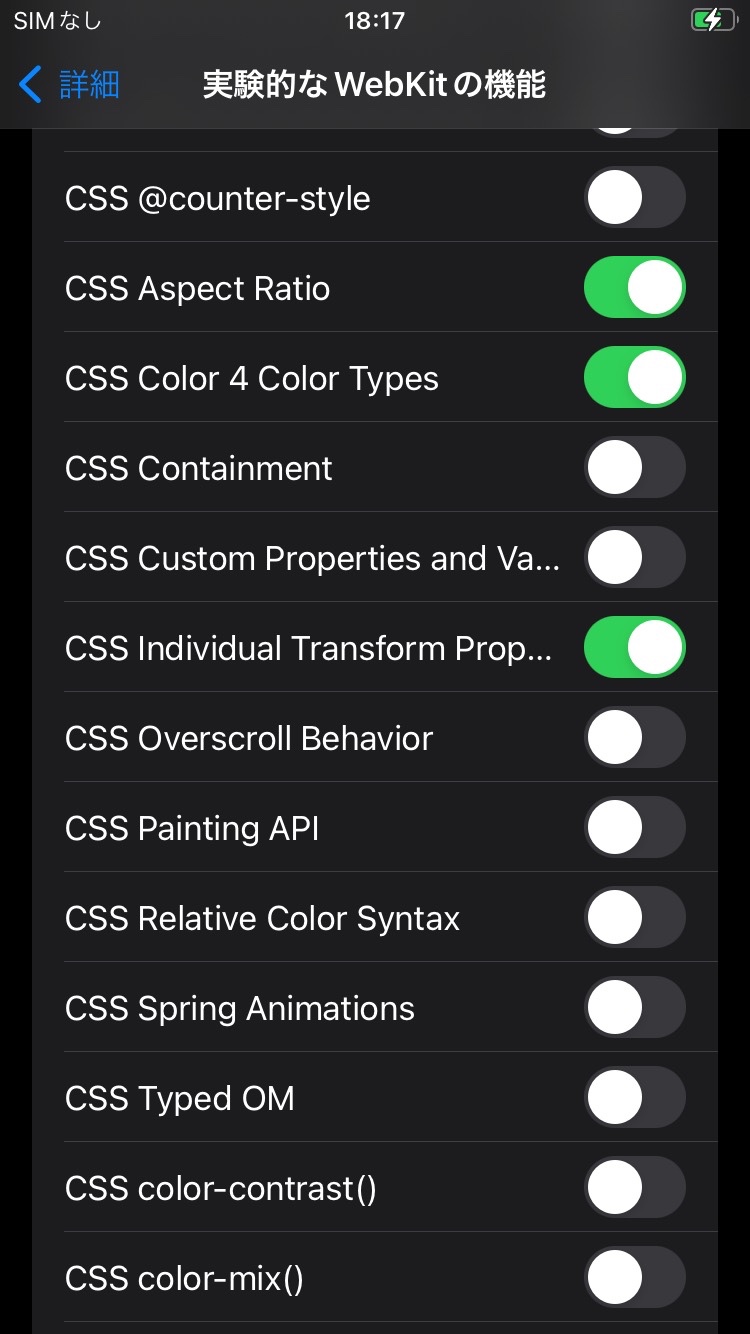Viewport: 750px width, 1334px height.
Task: Enable CSS @counter-style toggle
Action: coord(634,198)
